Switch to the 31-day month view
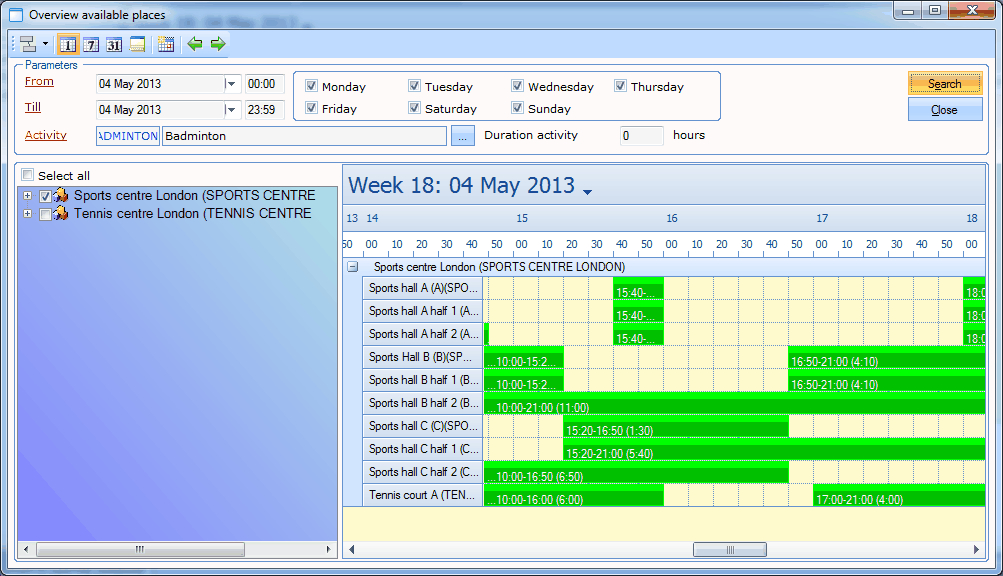The width and height of the screenshot is (1003, 576). click(x=114, y=44)
